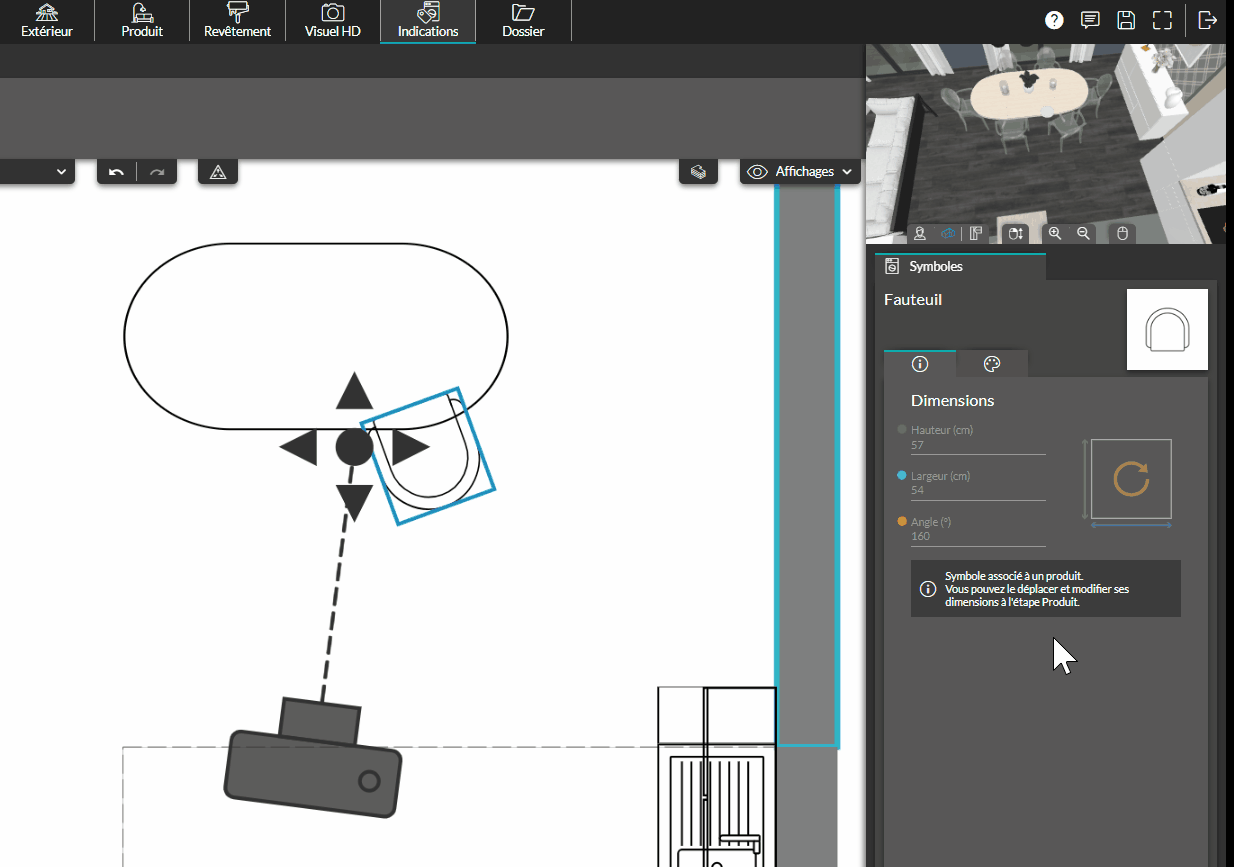Switch to first-person view in 3D preview
This screenshot has width=1234, height=867.
pos(920,233)
